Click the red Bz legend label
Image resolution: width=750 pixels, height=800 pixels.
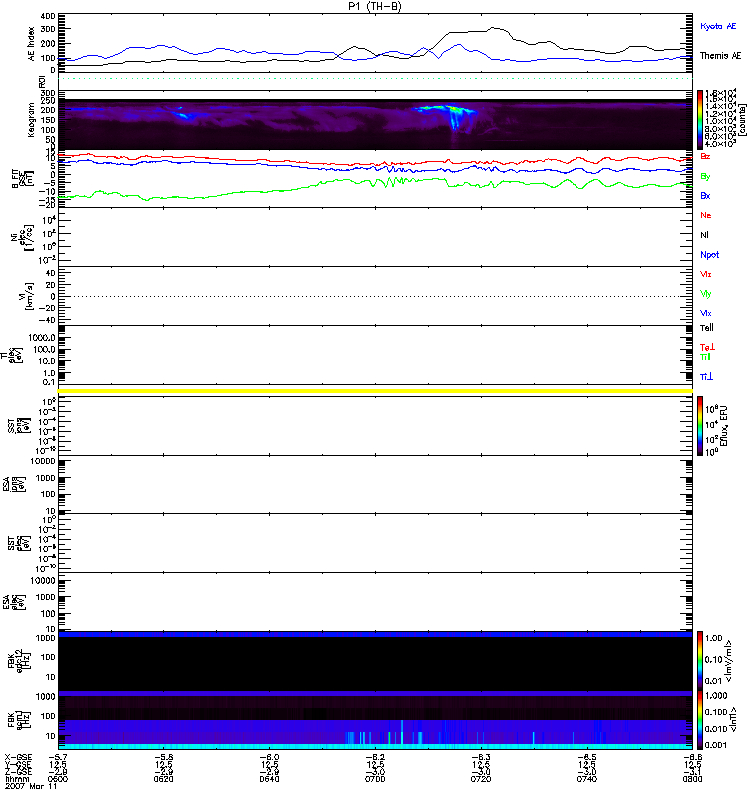tap(705, 156)
